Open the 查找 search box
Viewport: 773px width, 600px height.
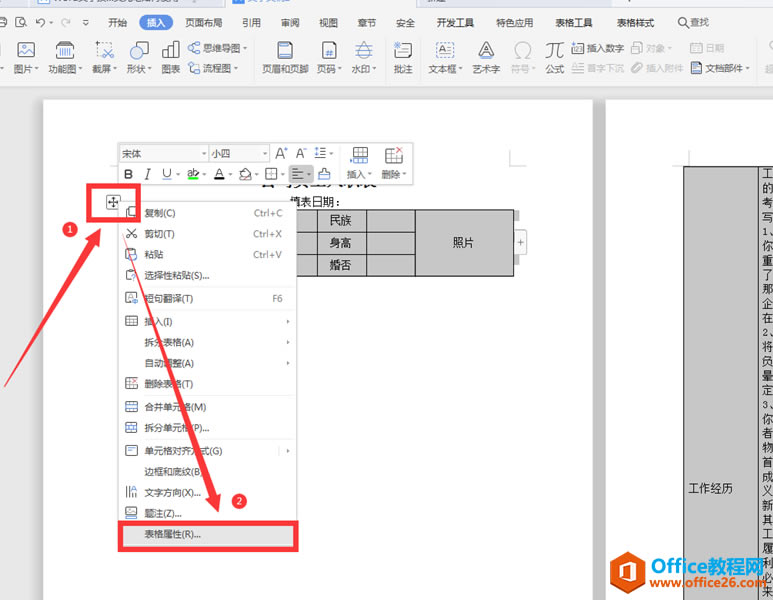pyautogui.click(x=694, y=23)
